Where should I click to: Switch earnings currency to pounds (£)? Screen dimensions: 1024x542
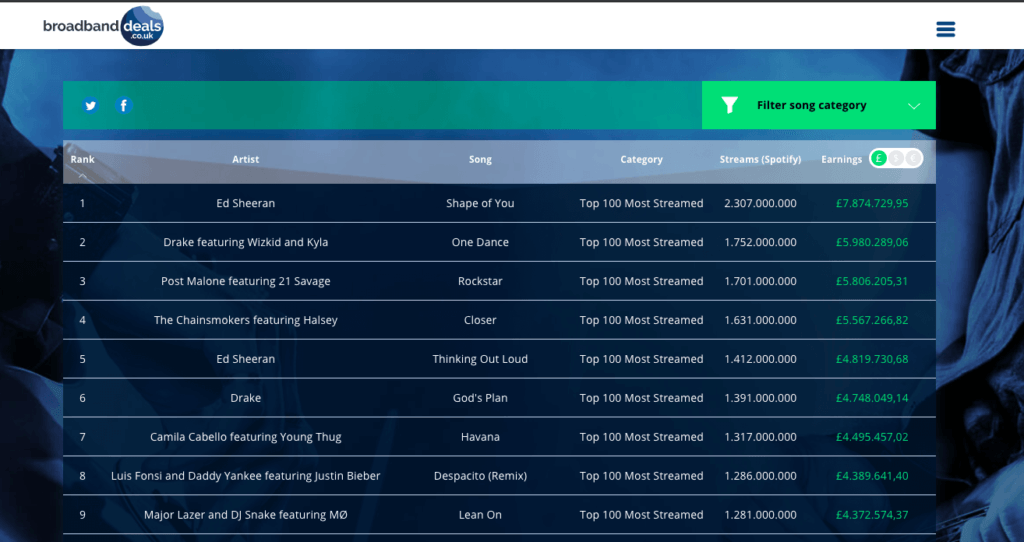coord(879,159)
